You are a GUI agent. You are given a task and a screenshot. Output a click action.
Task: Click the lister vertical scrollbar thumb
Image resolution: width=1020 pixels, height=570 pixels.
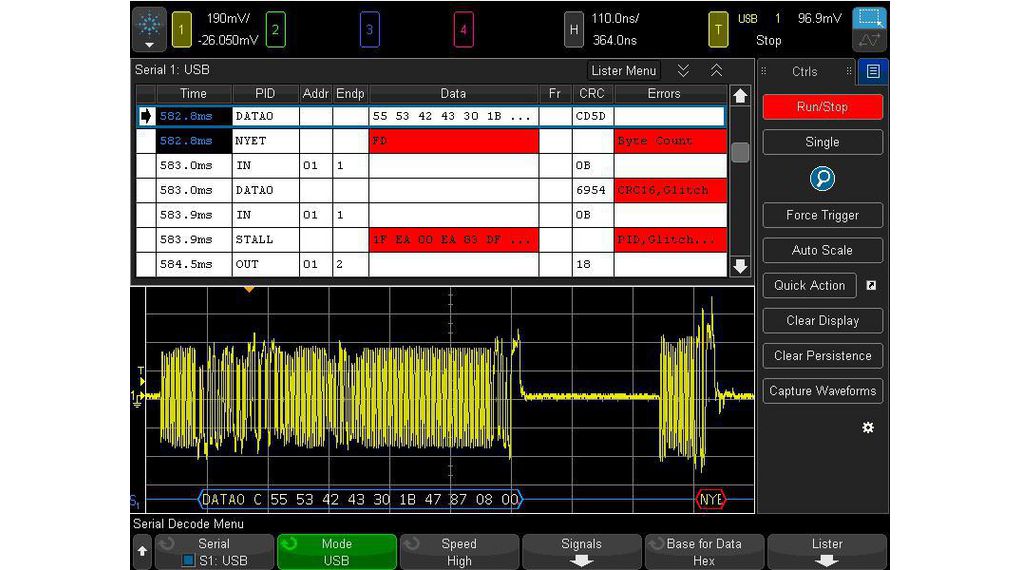740,152
